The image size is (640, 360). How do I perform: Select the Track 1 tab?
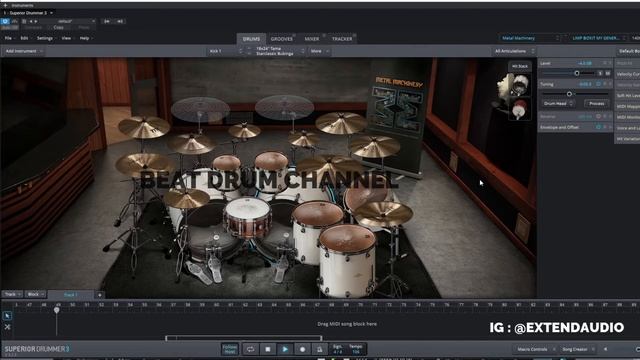(x=70, y=295)
